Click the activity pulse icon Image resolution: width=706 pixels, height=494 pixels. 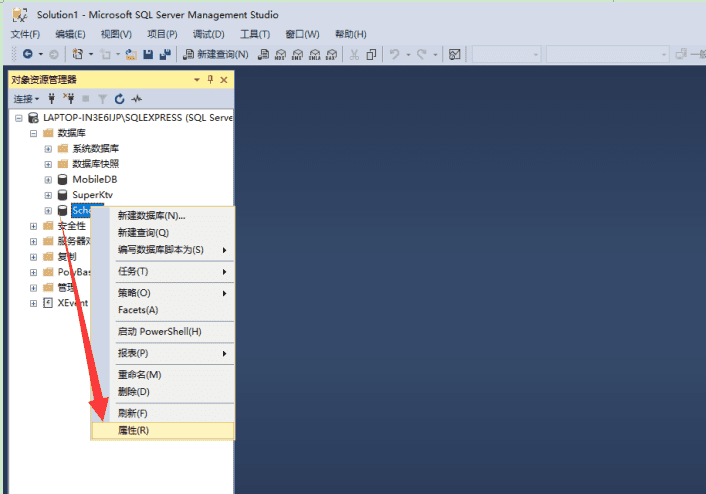point(136,99)
